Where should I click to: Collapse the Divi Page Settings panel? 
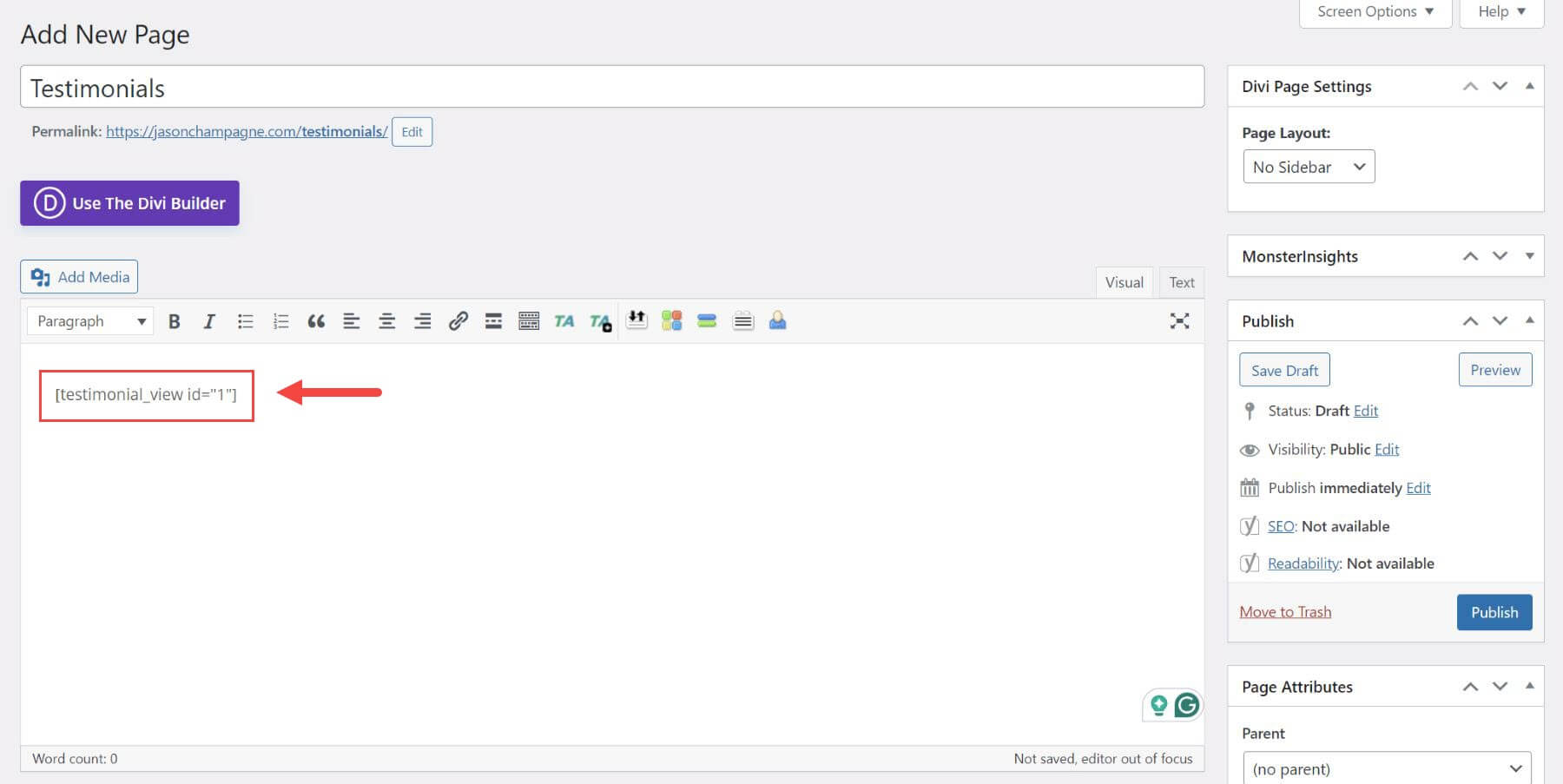(x=1529, y=85)
